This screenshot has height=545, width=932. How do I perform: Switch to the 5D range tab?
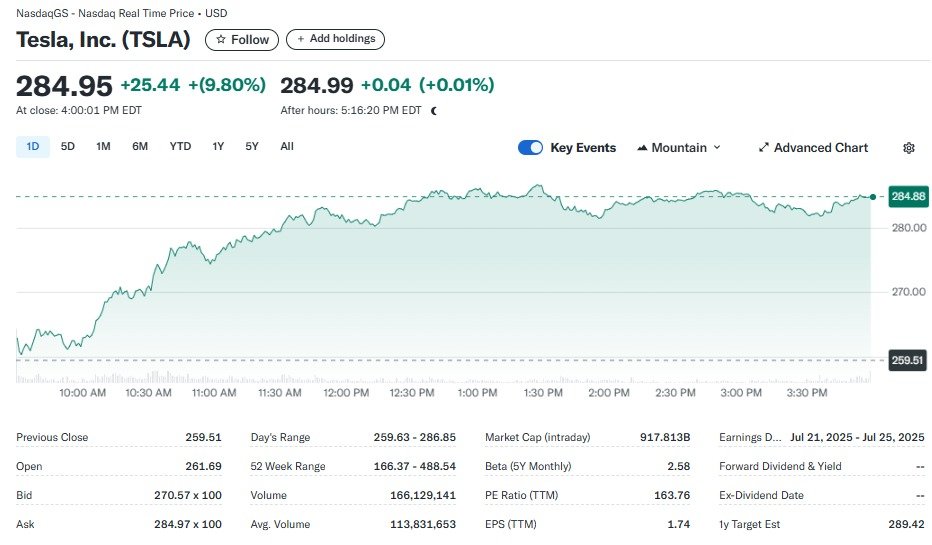coord(68,147)
